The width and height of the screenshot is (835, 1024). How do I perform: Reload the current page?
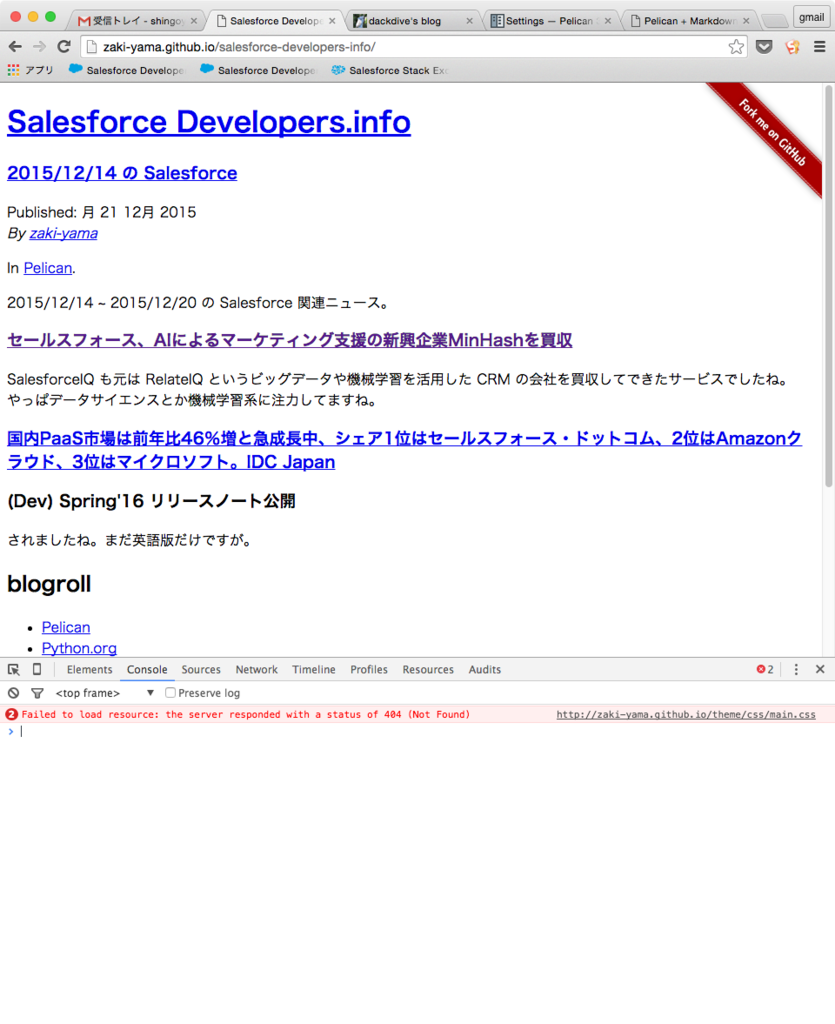point(64,46)
